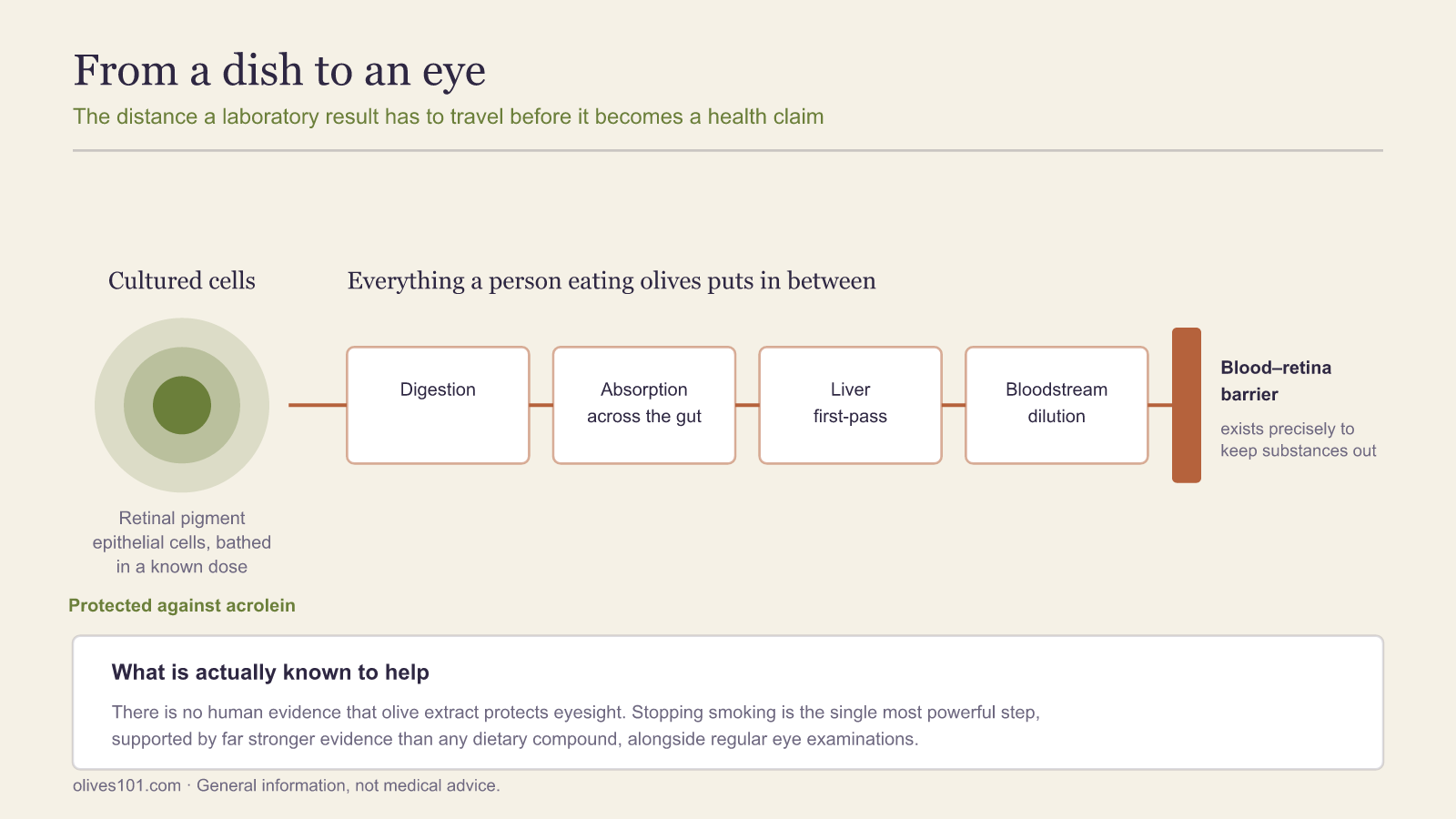Screen dimensions: 1456x819
Task: Click the Liver first-pass box
Action: coord(850,405)
